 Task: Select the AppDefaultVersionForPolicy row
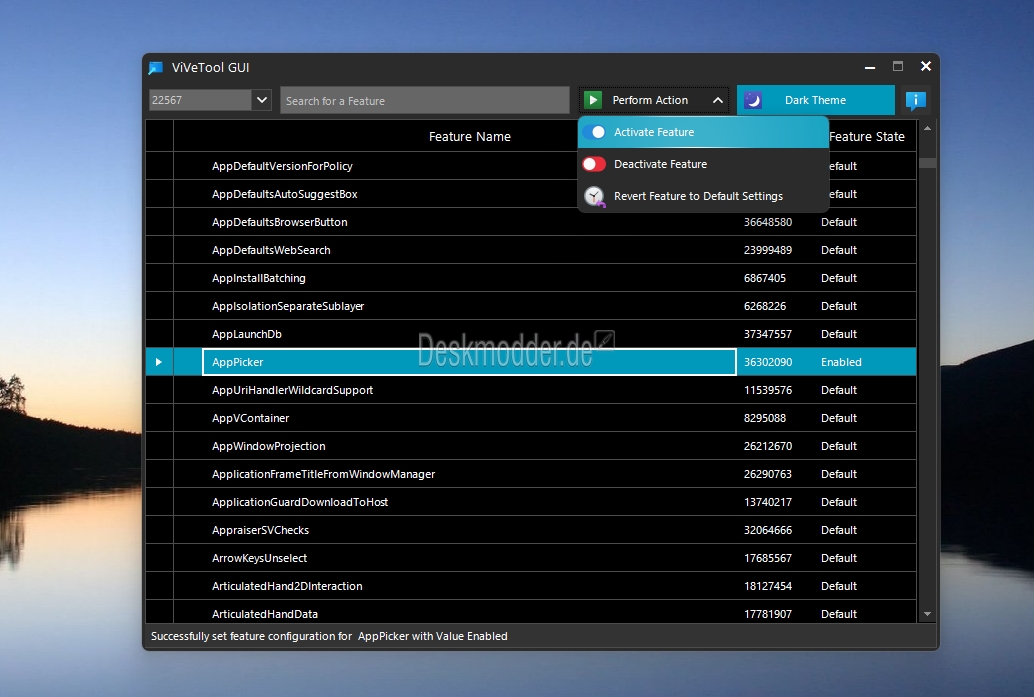tap(282, 166)
